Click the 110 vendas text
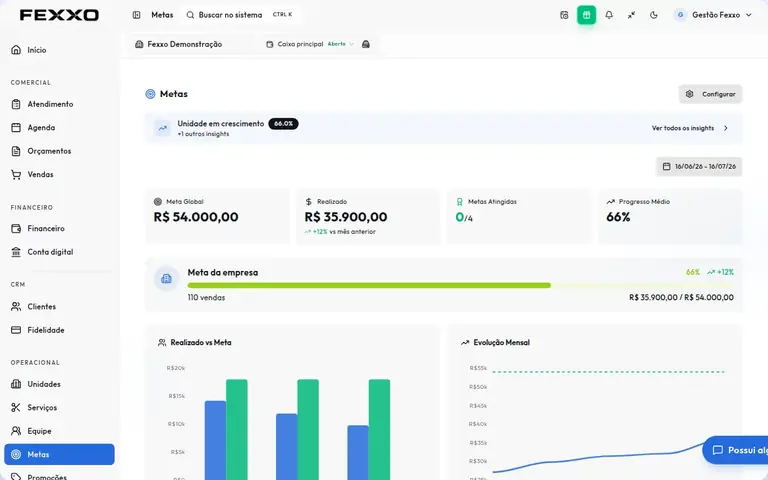Image resolution: width=768 pixels, height=480 pixels. coord(206,297)
